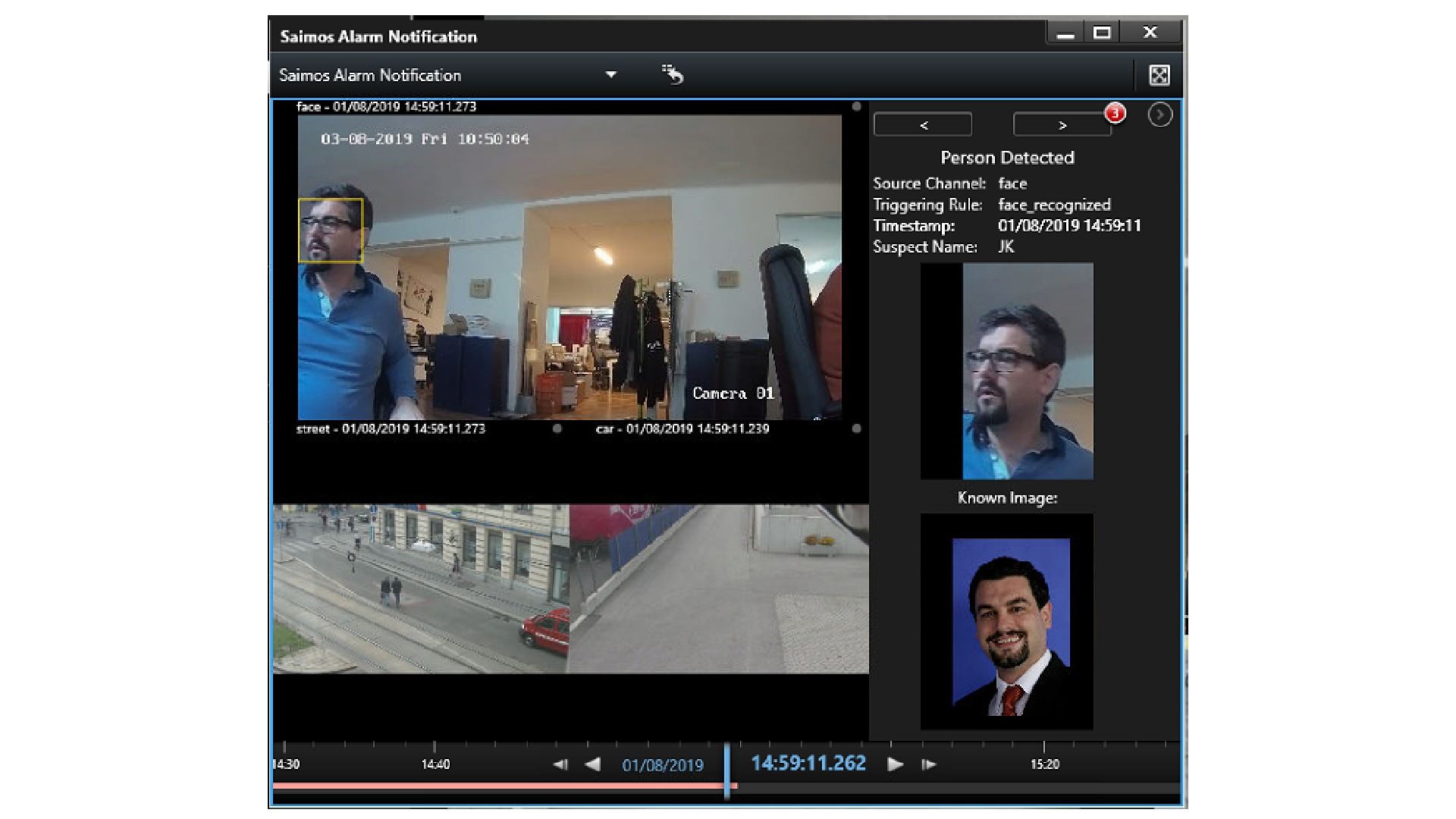Open the Saimos Alarm Notification view dropdown
Image resolution: width=1456 pixels, height=819 pixels.
click(610, 75)
